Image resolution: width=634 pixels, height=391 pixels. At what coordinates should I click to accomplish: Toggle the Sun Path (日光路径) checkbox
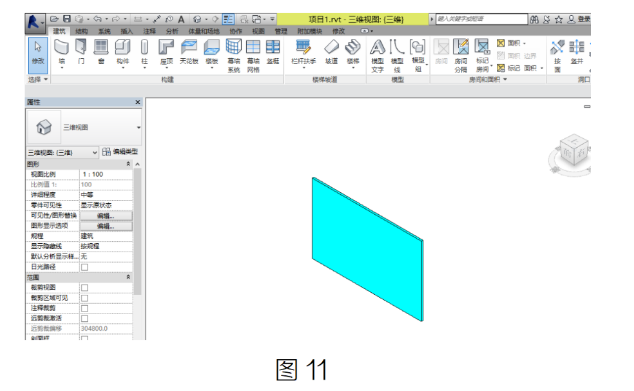(85, 267)
